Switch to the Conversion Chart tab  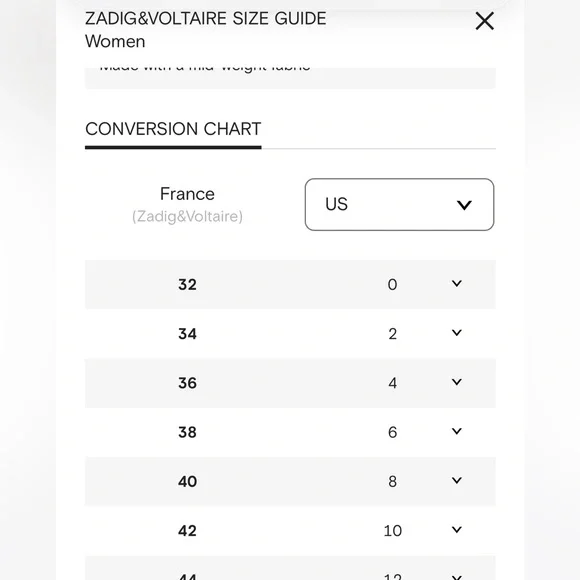point(173,129)
